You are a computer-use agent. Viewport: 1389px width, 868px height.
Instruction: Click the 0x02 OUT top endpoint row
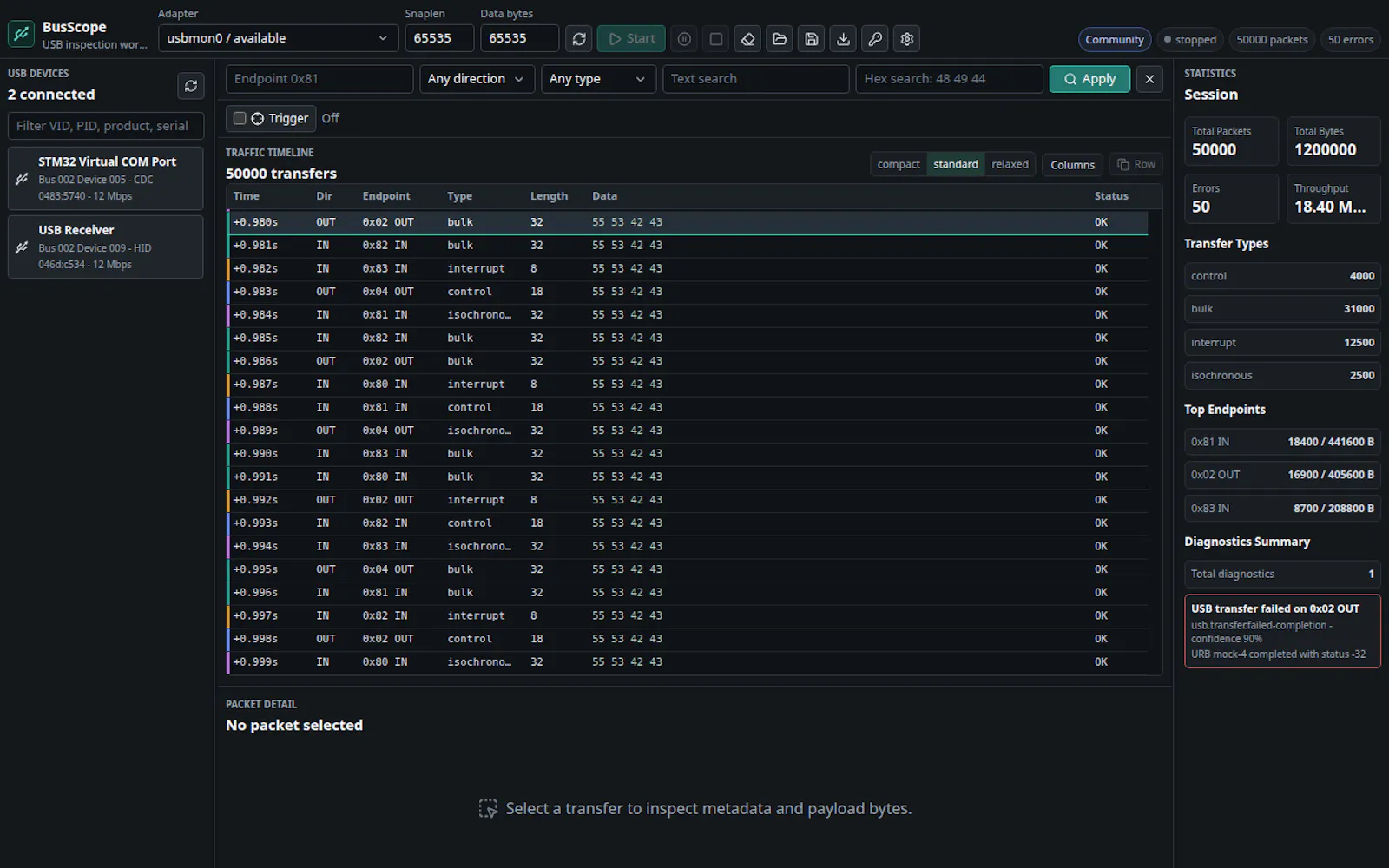coord(1282,475)
